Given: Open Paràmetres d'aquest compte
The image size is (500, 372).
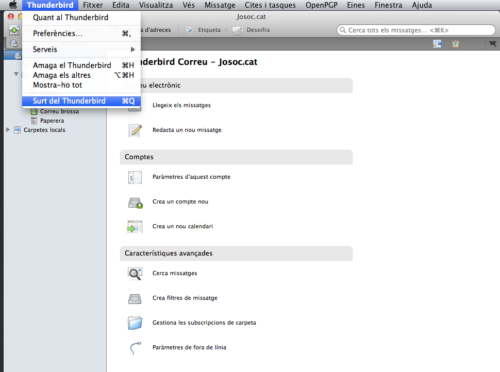Looking at the screenshot, I should (x=191, y=177).
